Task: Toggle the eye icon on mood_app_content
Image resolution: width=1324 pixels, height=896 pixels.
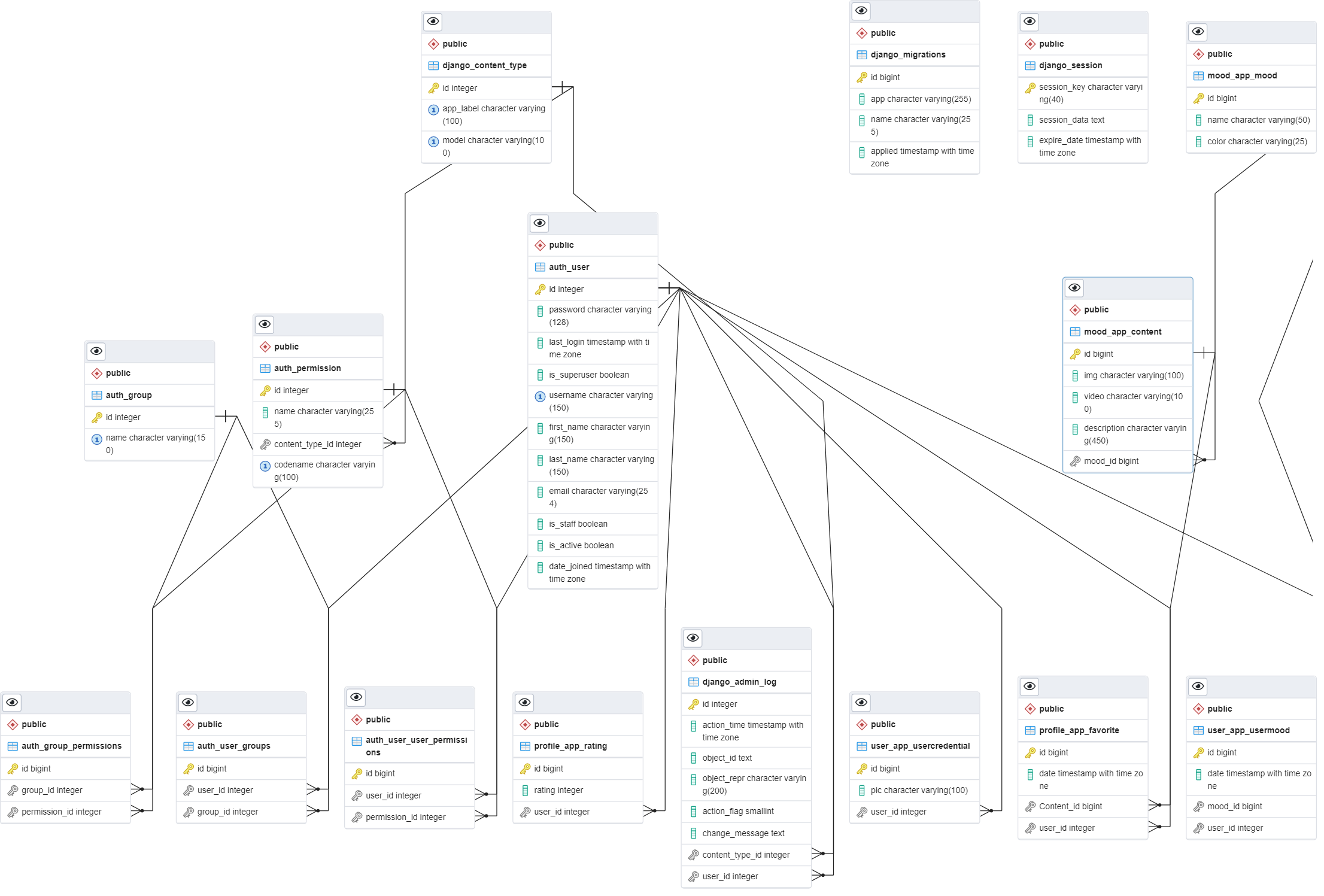Action: [1074, 287]
